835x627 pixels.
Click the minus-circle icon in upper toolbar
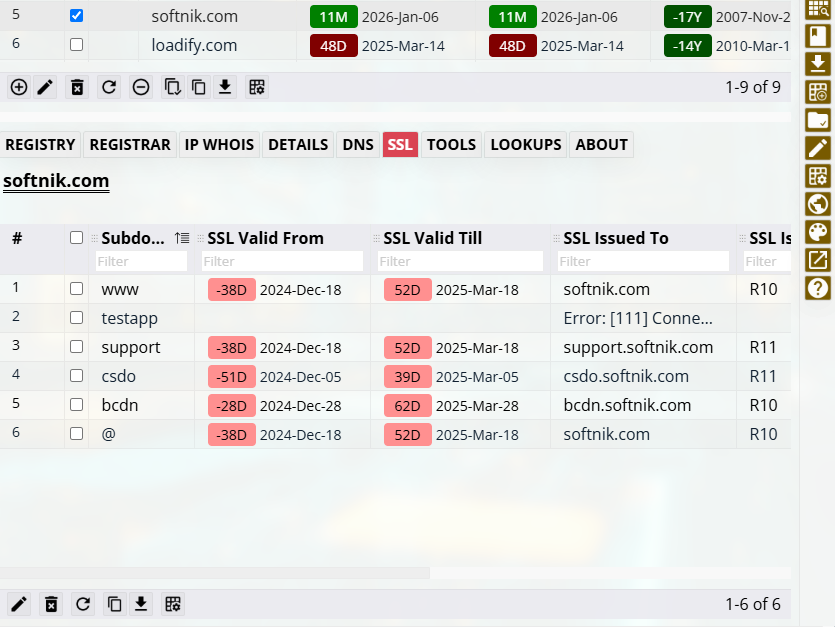pos(141,87)
